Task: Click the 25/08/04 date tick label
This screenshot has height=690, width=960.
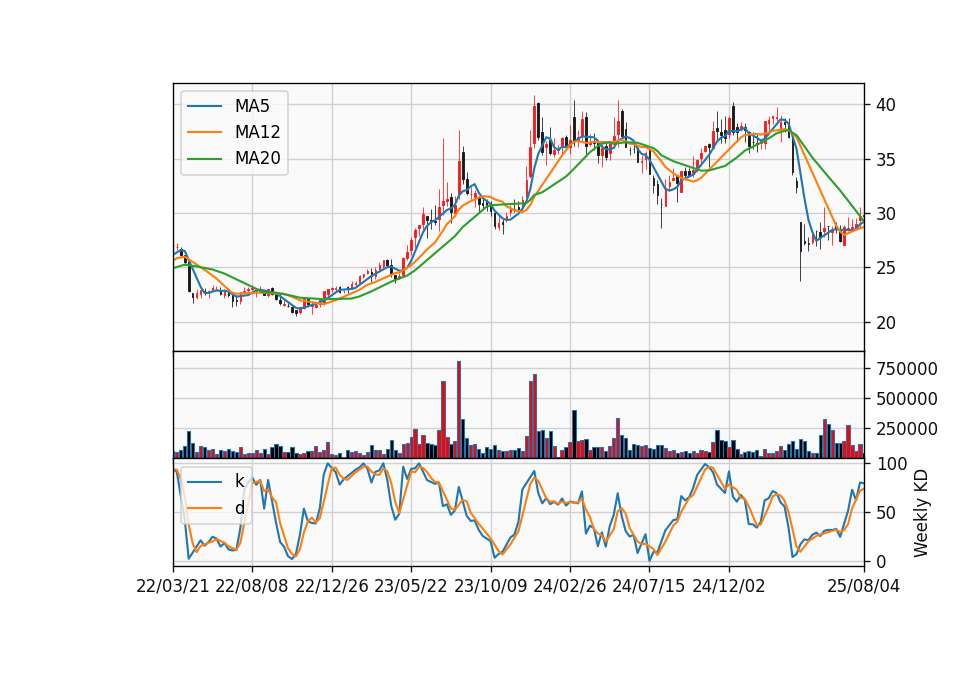Action: click(863, 587)
